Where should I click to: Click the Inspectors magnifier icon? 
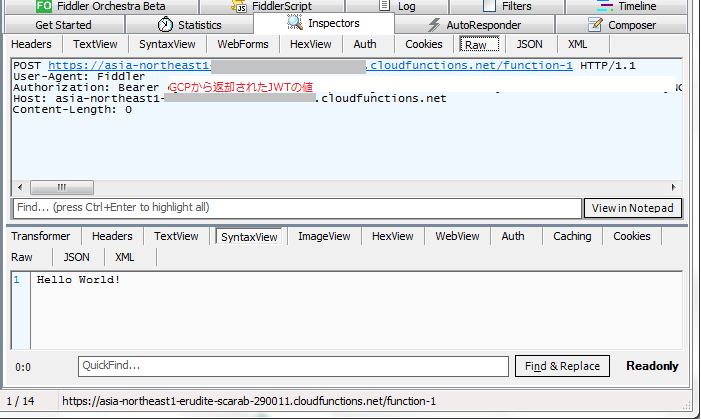(x=295, y=22)
